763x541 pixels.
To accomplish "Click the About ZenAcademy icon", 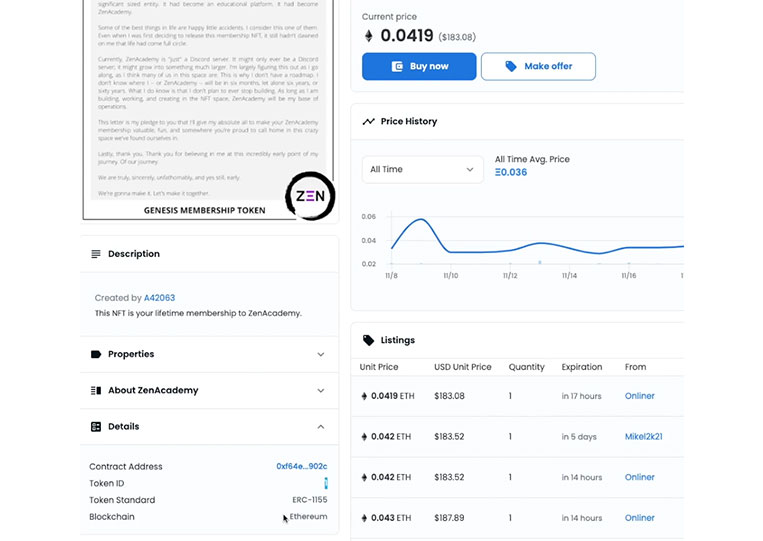I will (96, 390).
